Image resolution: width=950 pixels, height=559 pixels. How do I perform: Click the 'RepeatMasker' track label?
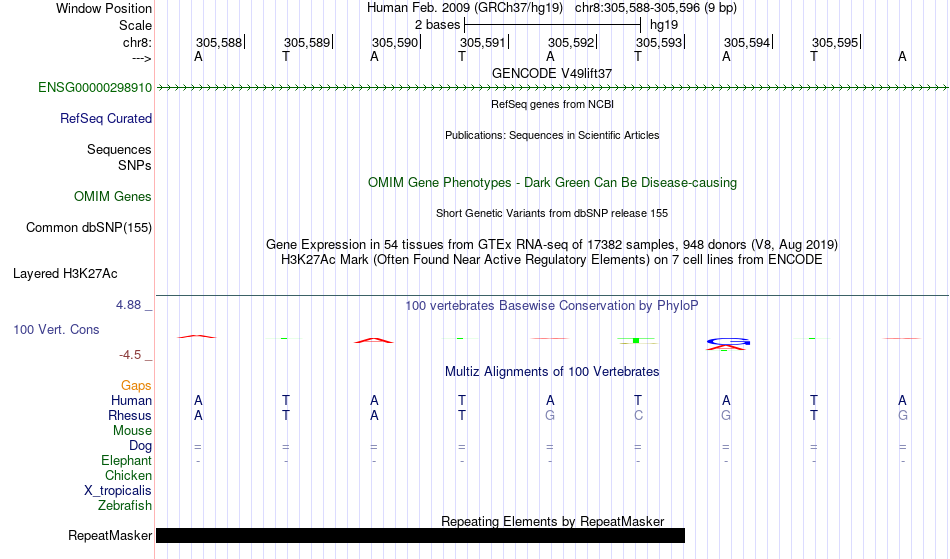click(110, 535)
